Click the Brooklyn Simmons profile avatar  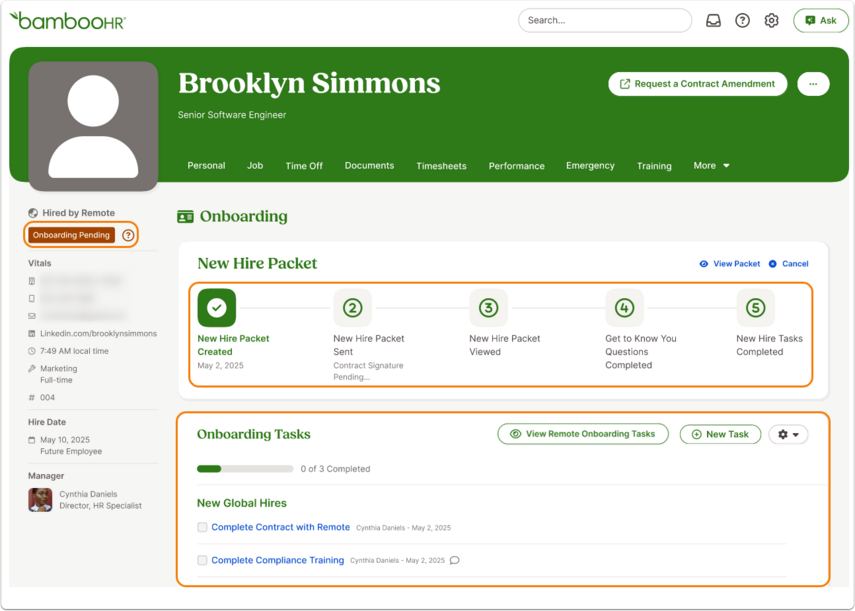(93, 126)
